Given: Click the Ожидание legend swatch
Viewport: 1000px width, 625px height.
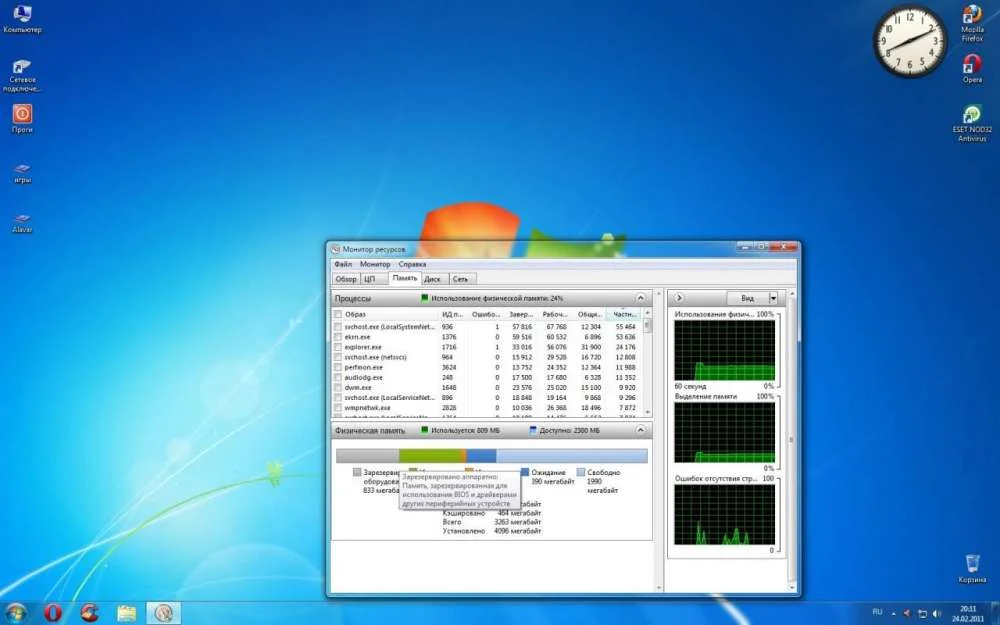Looking at the screenshot, I should [524, 473].
